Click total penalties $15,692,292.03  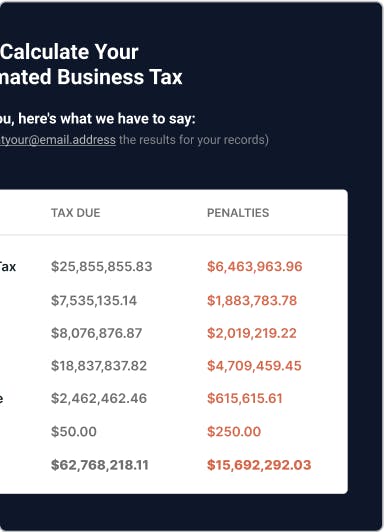tap(259, 464)
